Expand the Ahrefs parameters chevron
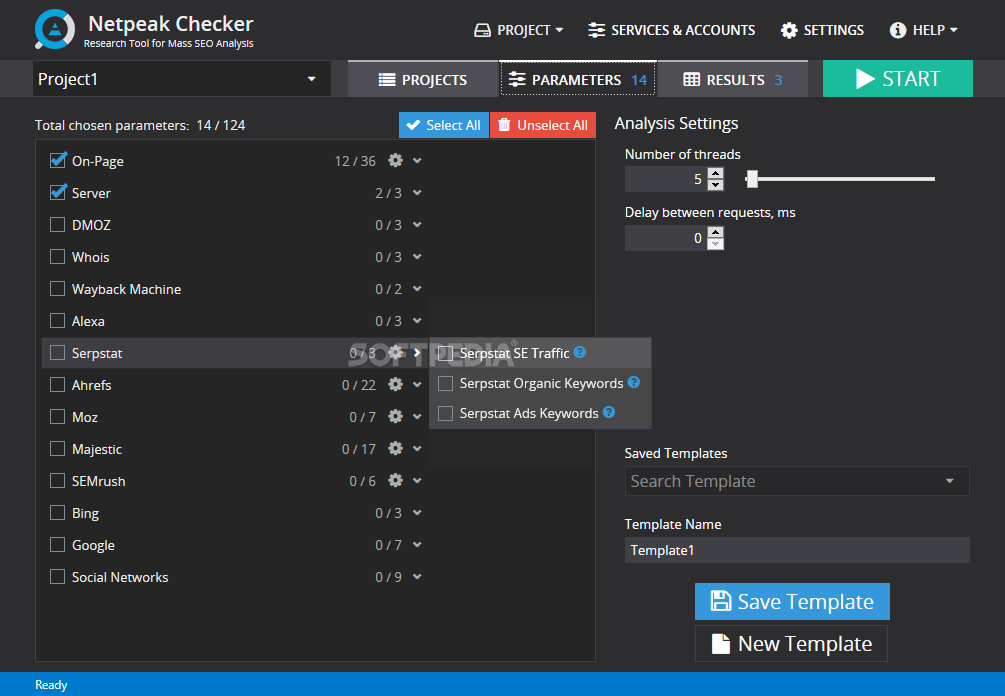Viewport: 1005px width, 696px height. (417, 385)
